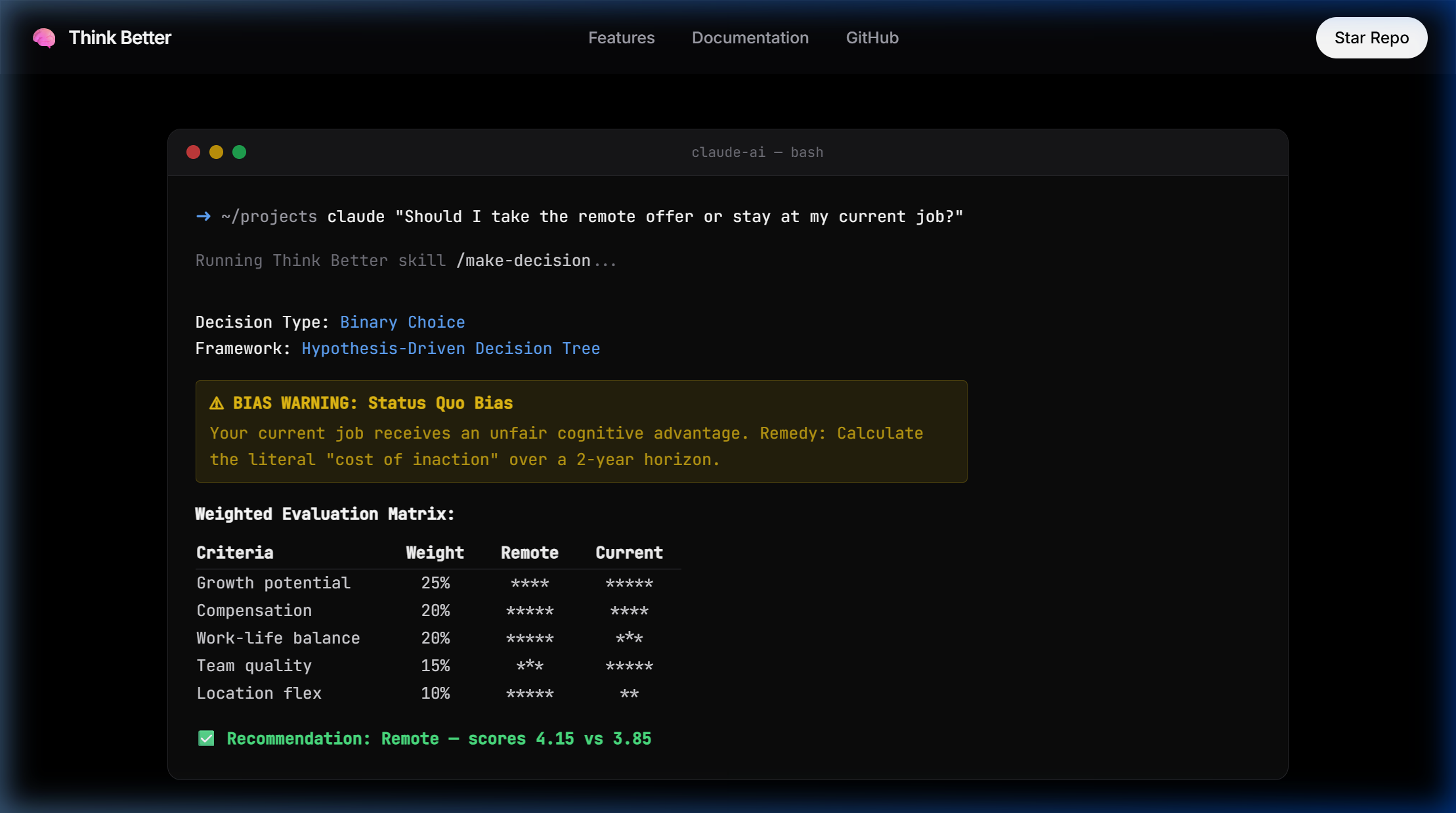Screen dimensions: 1456x813
Task: Click the red terminal window dot
Action: [193, 152]
